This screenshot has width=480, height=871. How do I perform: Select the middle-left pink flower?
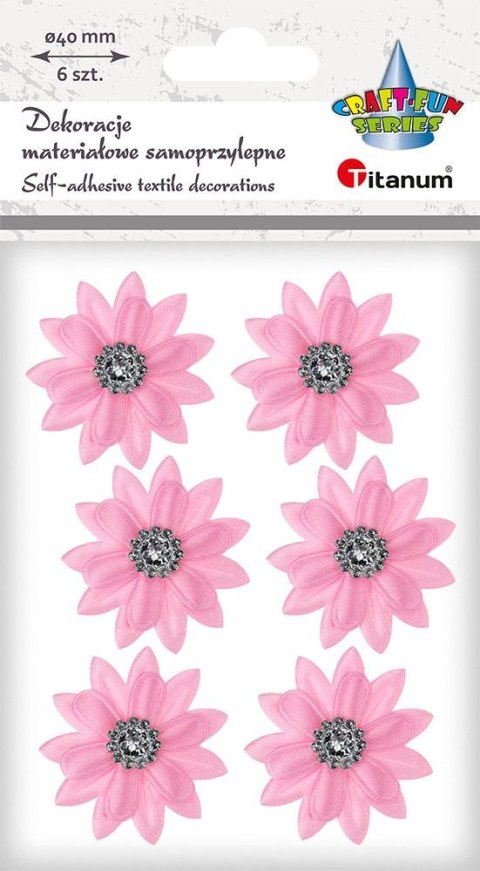[x=156, y=553]
